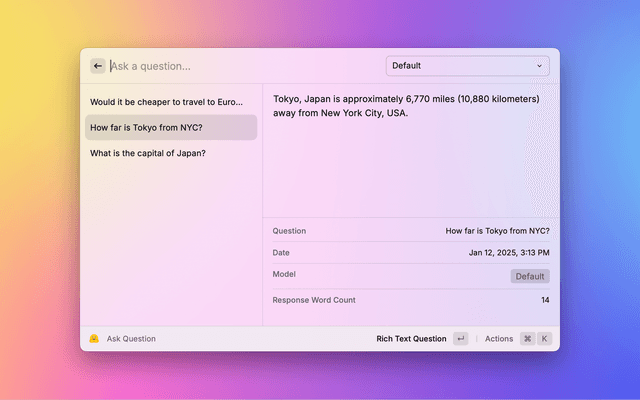Click the date value Jan 12, 2025
This screenshot has height=400, width=640.
click(509, 253)
